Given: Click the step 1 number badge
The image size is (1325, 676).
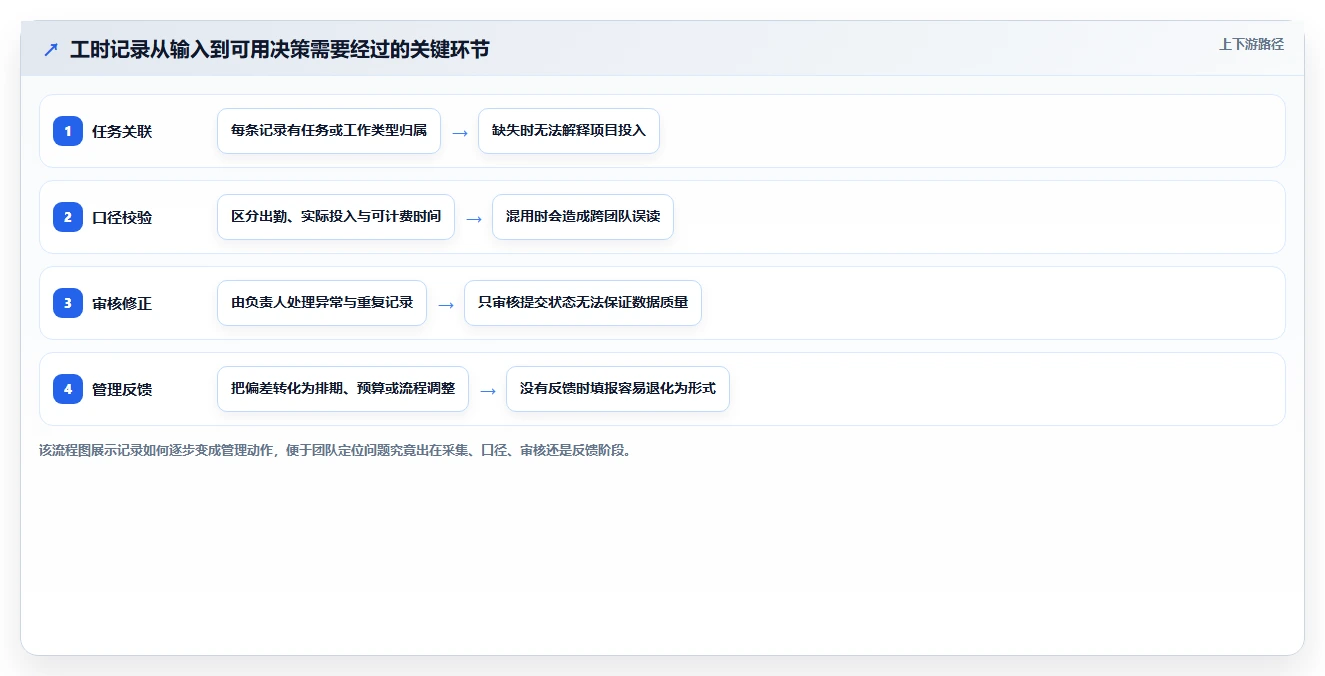Looking at the screenshot, I should click(x=68, y=131).
